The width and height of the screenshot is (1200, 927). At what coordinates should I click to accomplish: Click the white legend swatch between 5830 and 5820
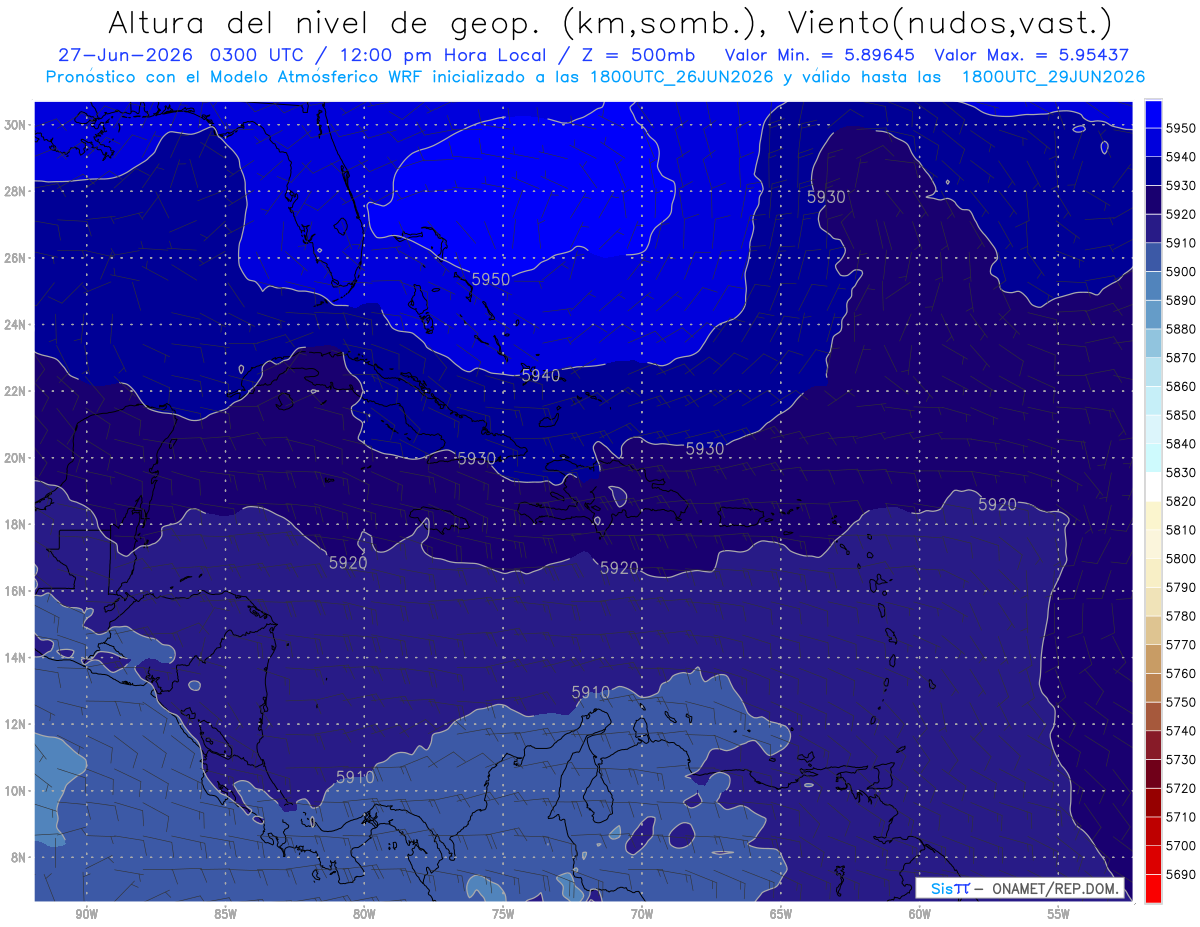click(x=1153, y=486)
